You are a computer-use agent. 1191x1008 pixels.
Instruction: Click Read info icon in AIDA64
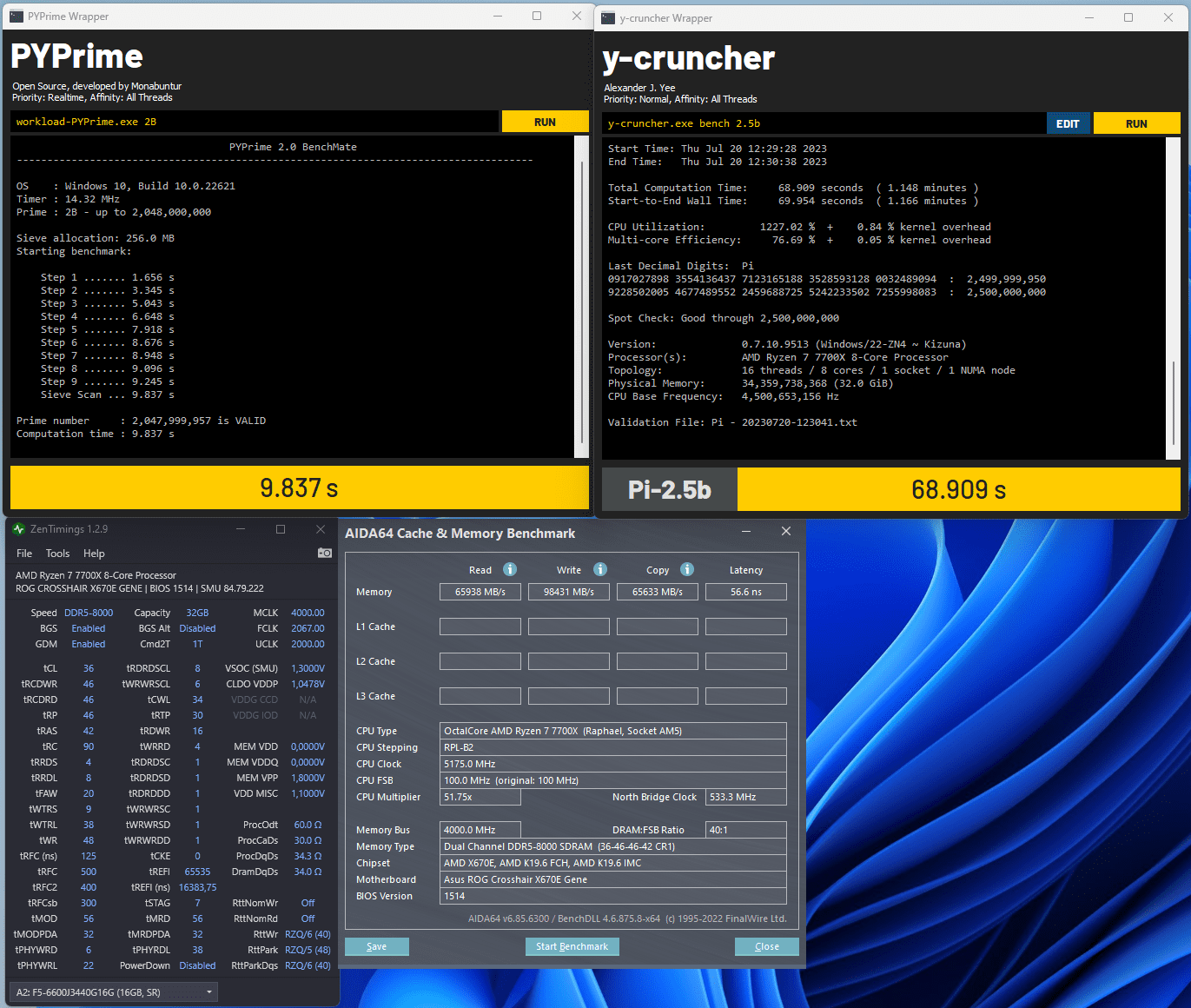(510, 569)
